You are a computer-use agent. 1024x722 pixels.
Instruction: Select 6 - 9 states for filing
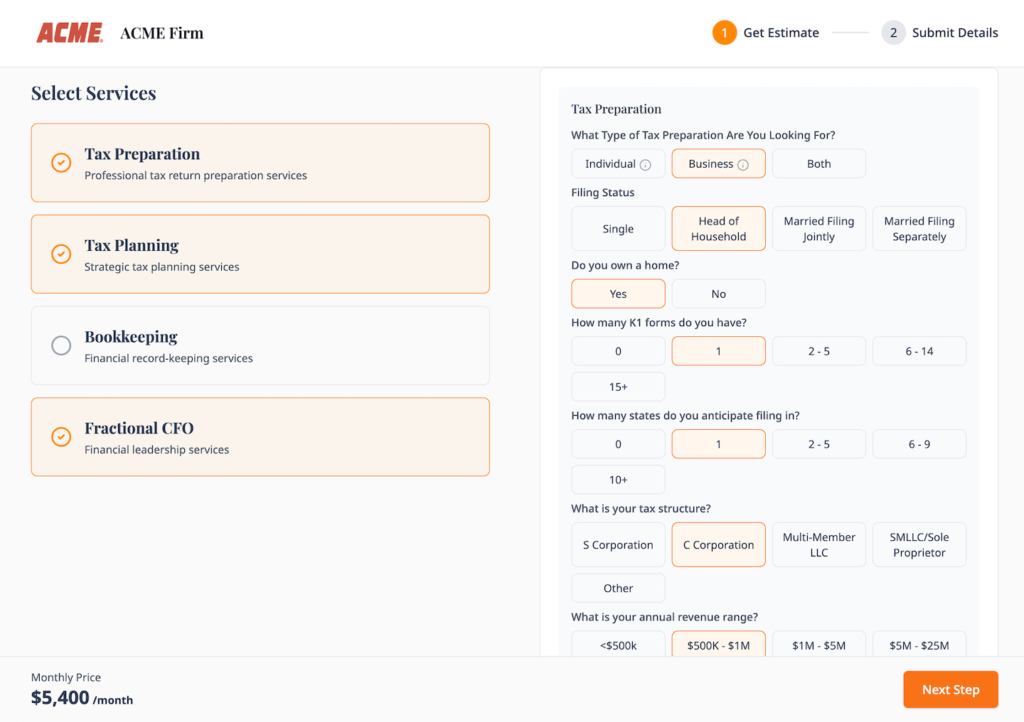coord(920,444)
